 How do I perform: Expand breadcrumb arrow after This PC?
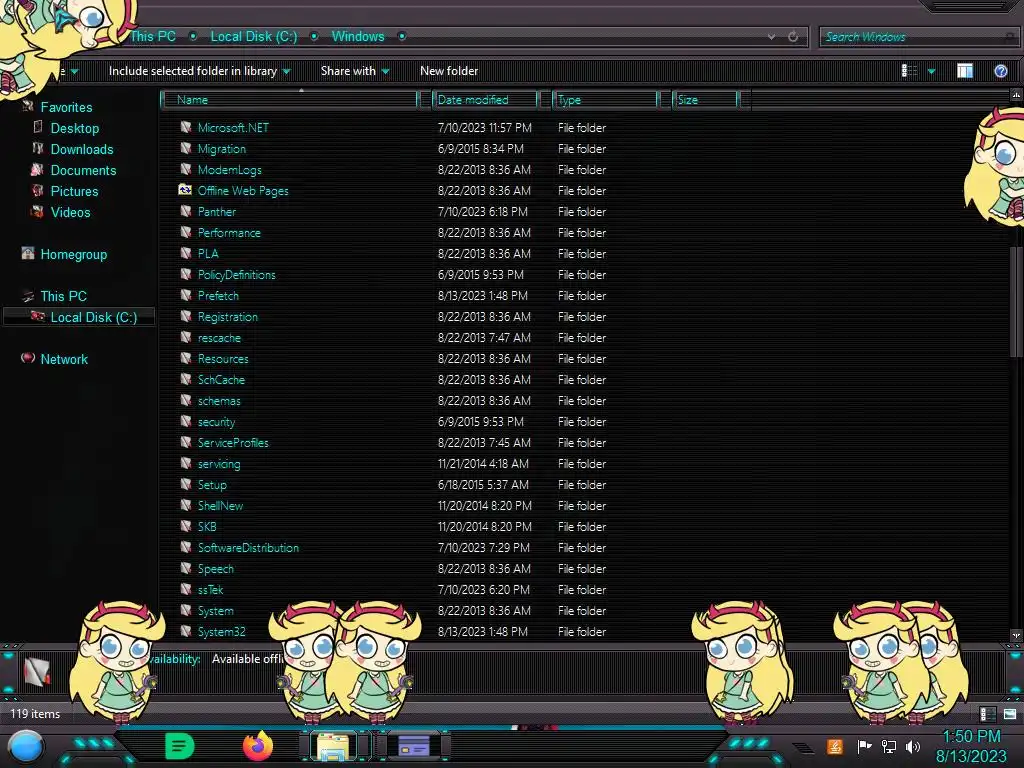193,37
